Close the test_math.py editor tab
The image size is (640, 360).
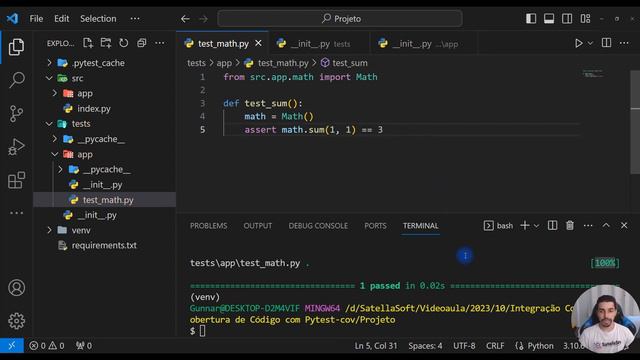click(x=258, y=43)
